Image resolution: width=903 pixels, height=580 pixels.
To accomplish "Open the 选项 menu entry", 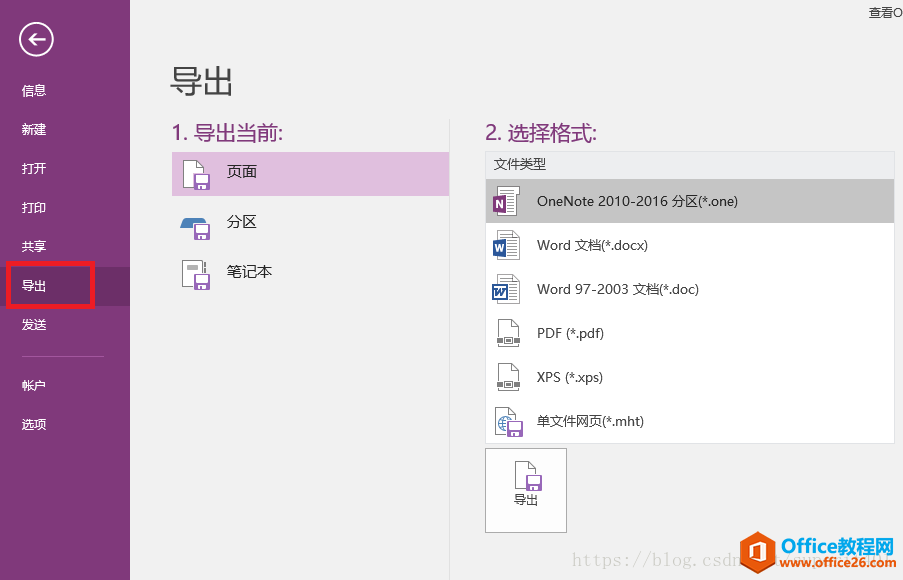I will (x=33, y=424).
